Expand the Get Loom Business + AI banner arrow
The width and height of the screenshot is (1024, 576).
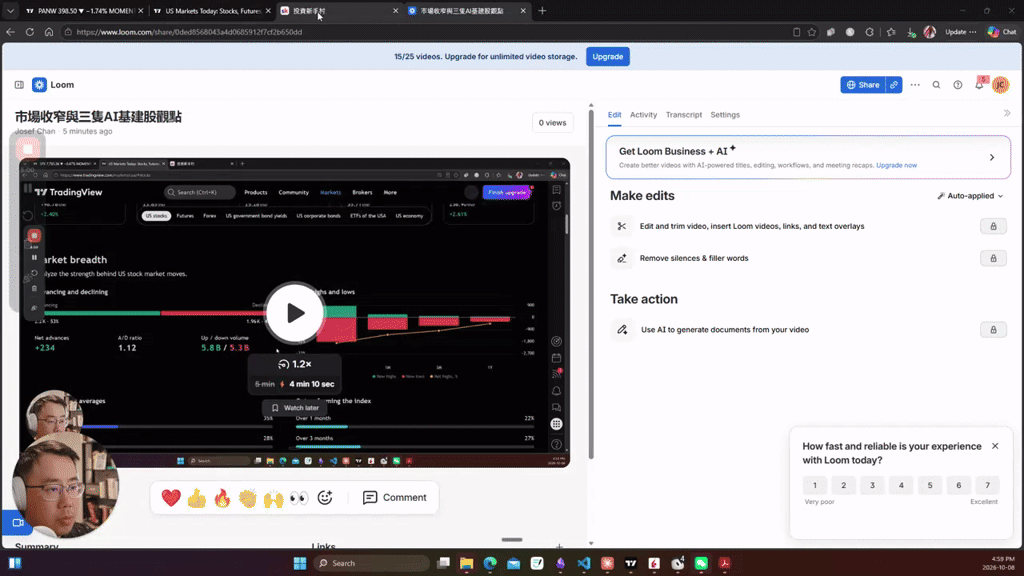992,157
